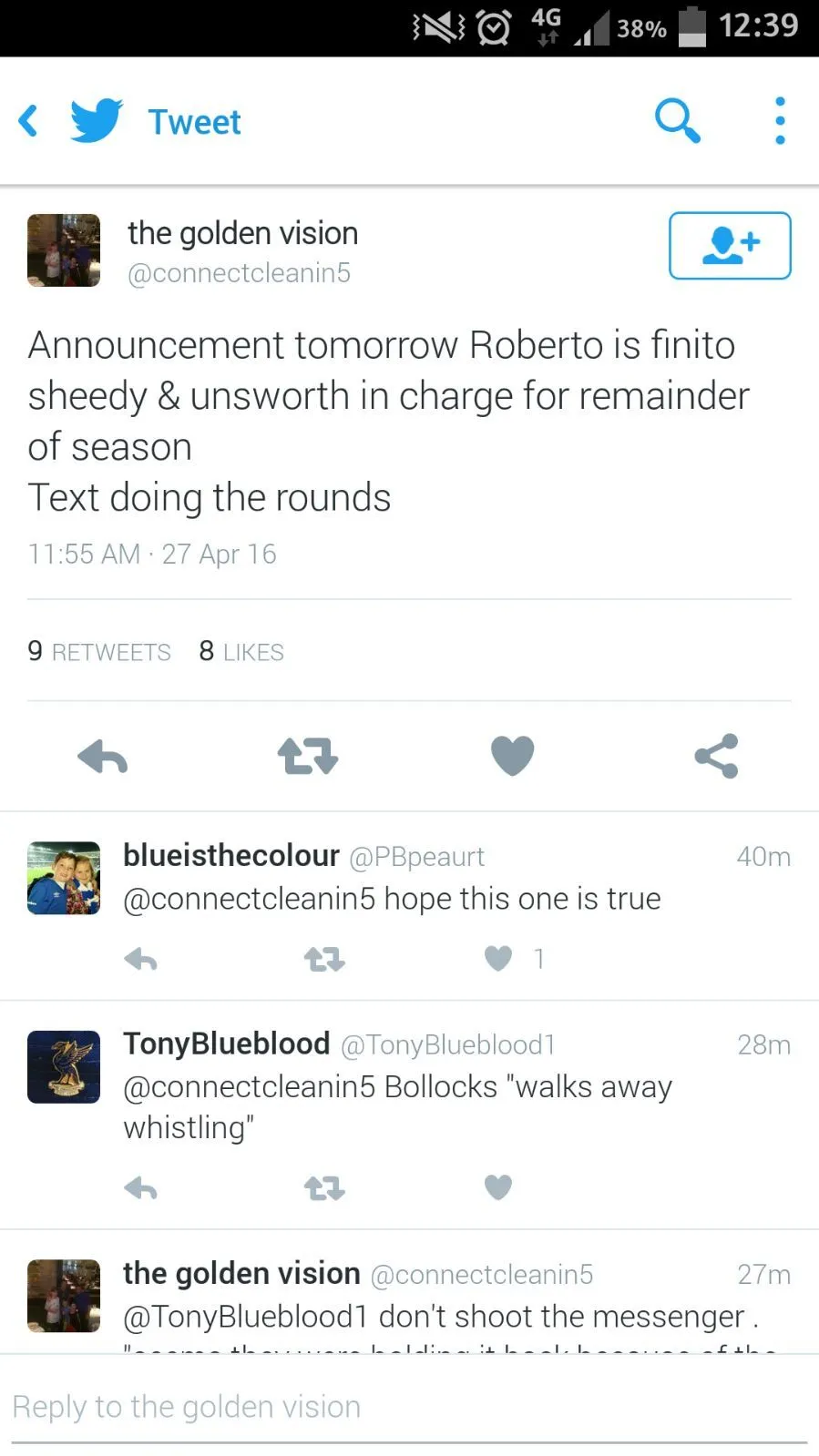Viewport: 819px width, 1456px height.
Task: Like TonyBlueblood's reply
Action: click(x=498, y=1187)
